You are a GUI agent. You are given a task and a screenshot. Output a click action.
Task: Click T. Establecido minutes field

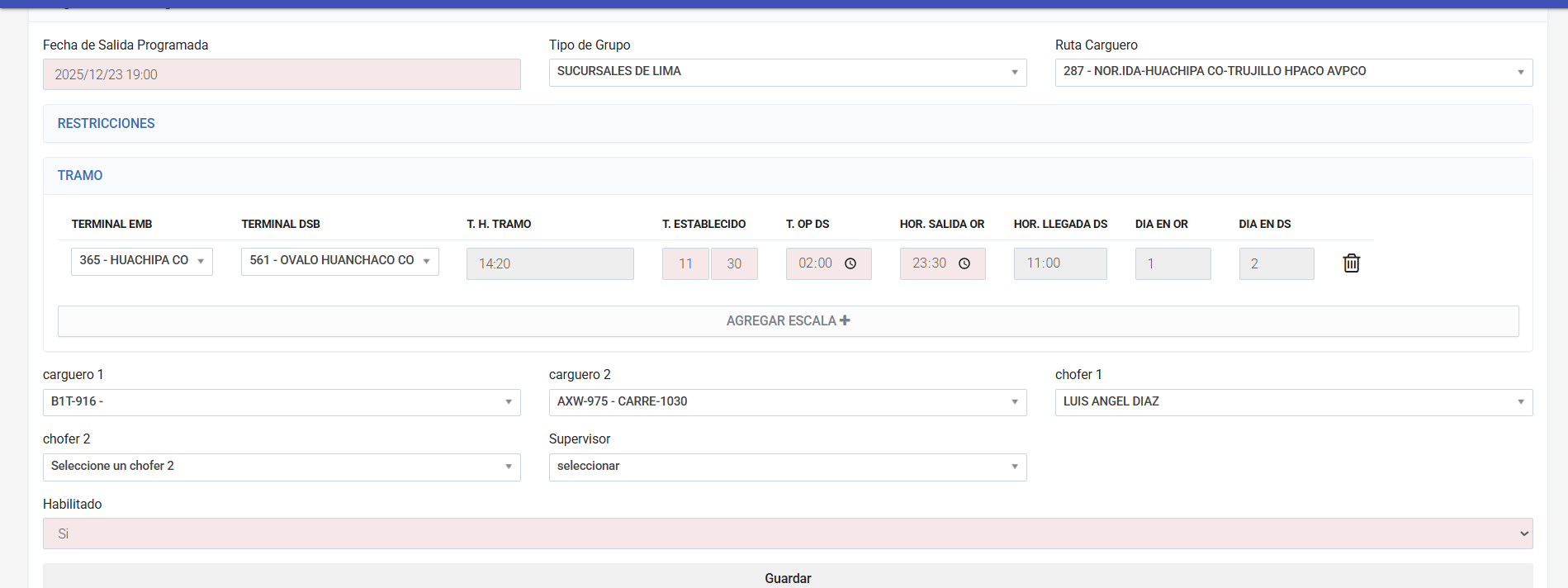tap(734, 263)
